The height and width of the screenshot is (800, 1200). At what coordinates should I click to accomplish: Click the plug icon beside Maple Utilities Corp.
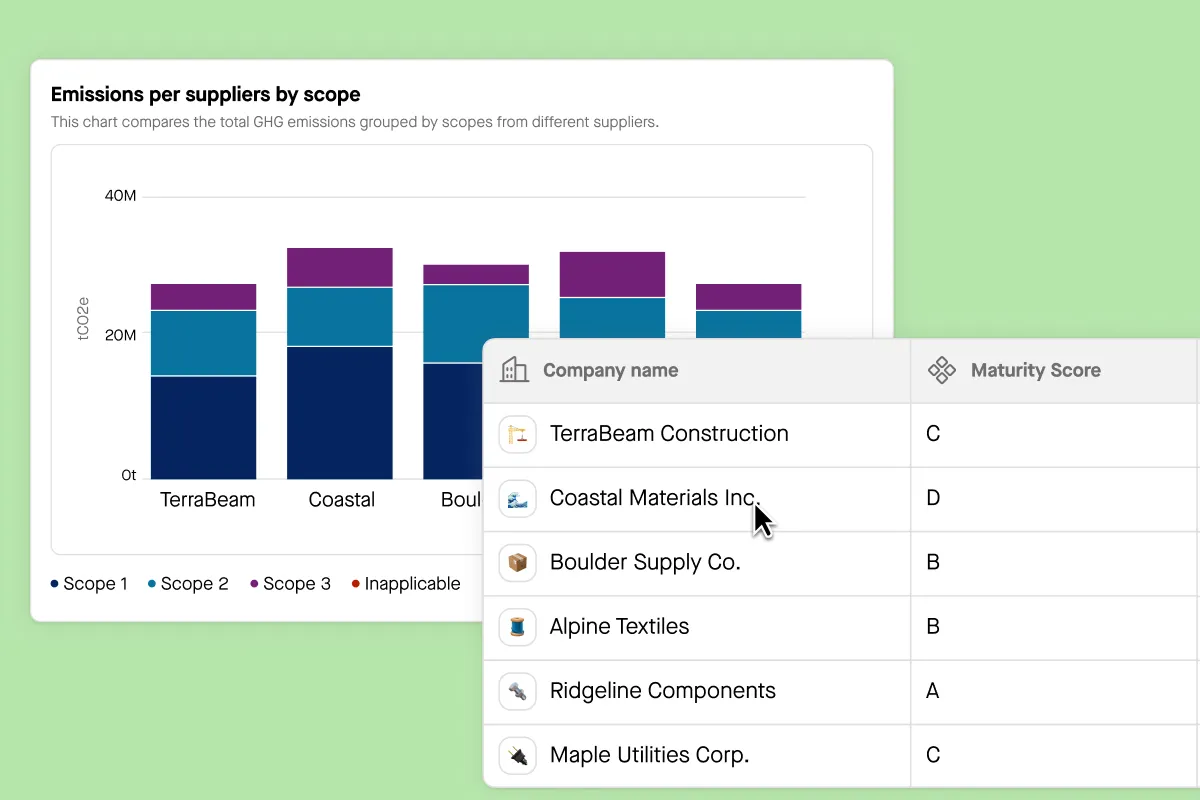517,755
